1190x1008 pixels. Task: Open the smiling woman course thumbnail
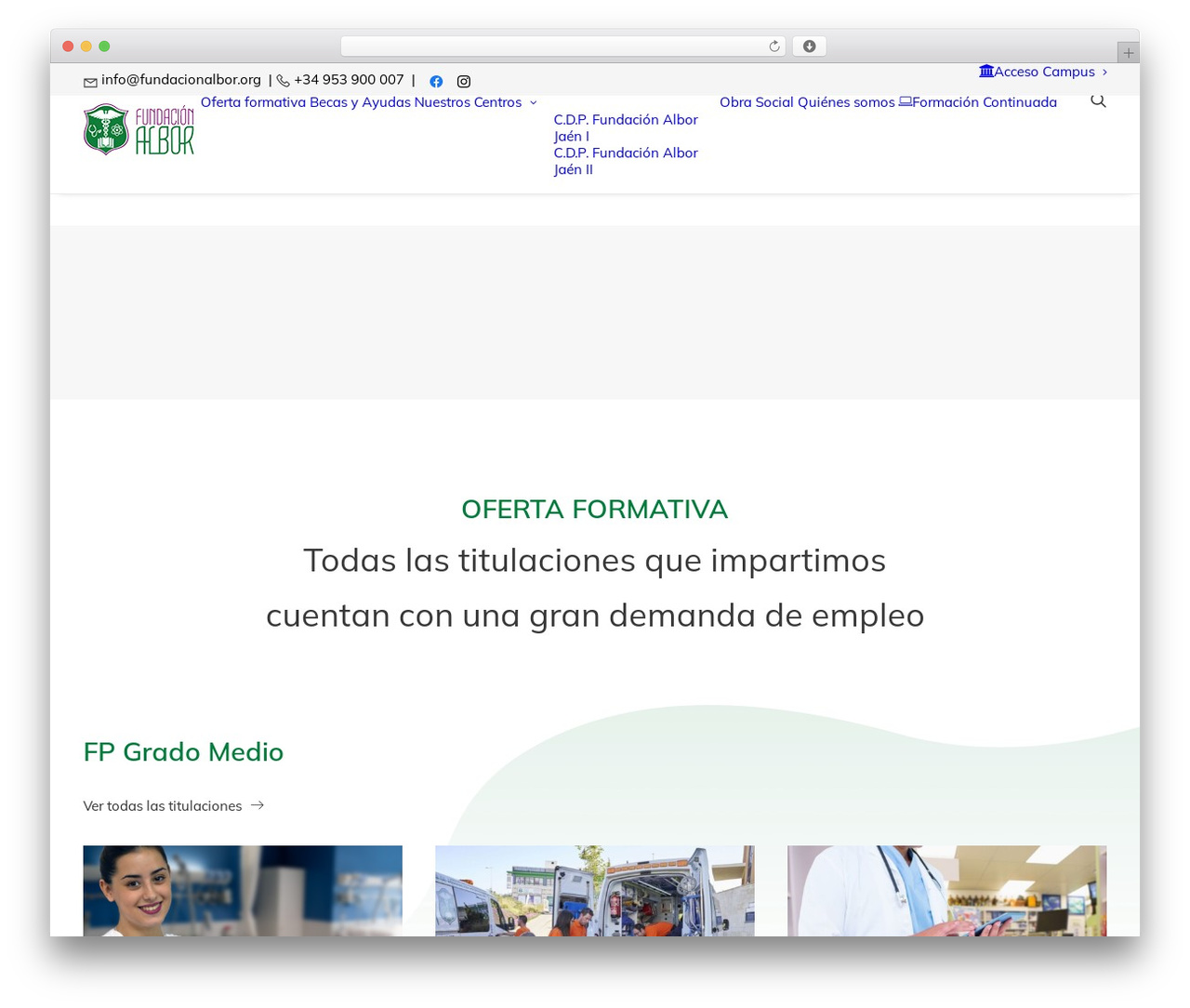(243, 891)
